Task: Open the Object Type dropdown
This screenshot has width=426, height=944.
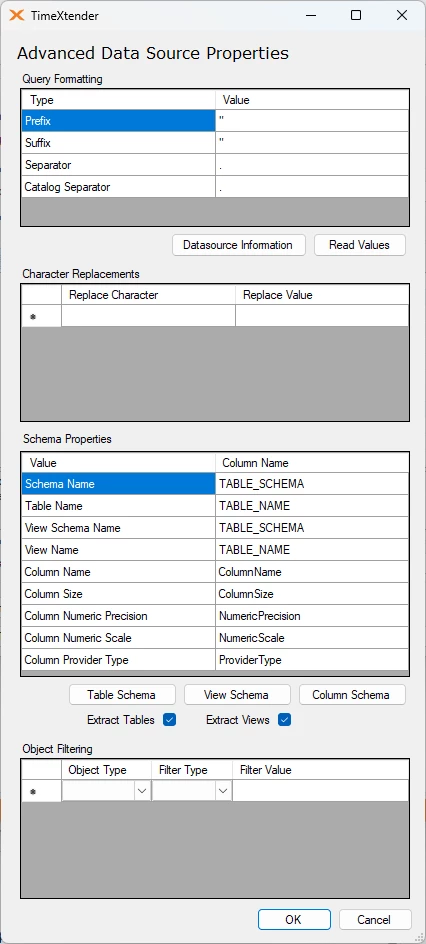Action: tap(142, 790)
